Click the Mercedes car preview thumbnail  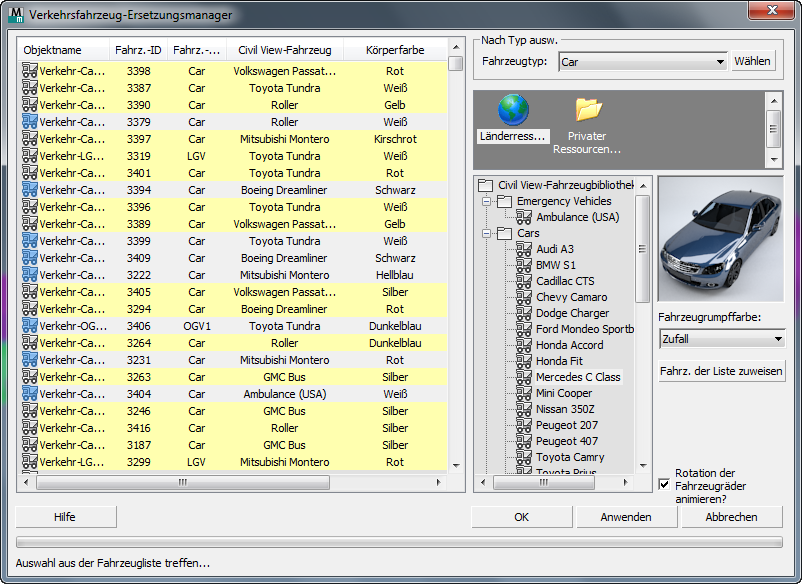click(721, 239)
